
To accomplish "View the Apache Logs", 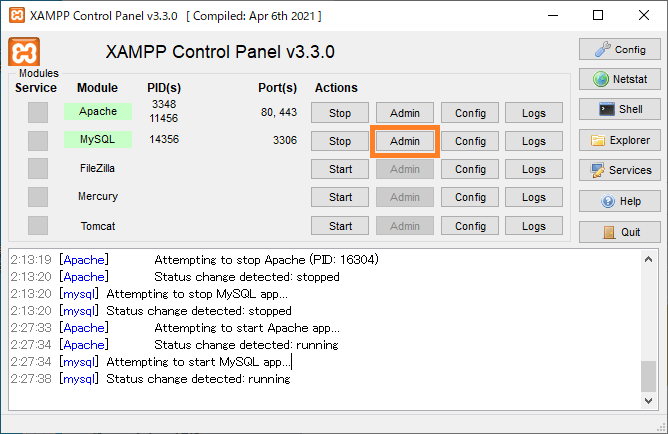I will (534, 113).
